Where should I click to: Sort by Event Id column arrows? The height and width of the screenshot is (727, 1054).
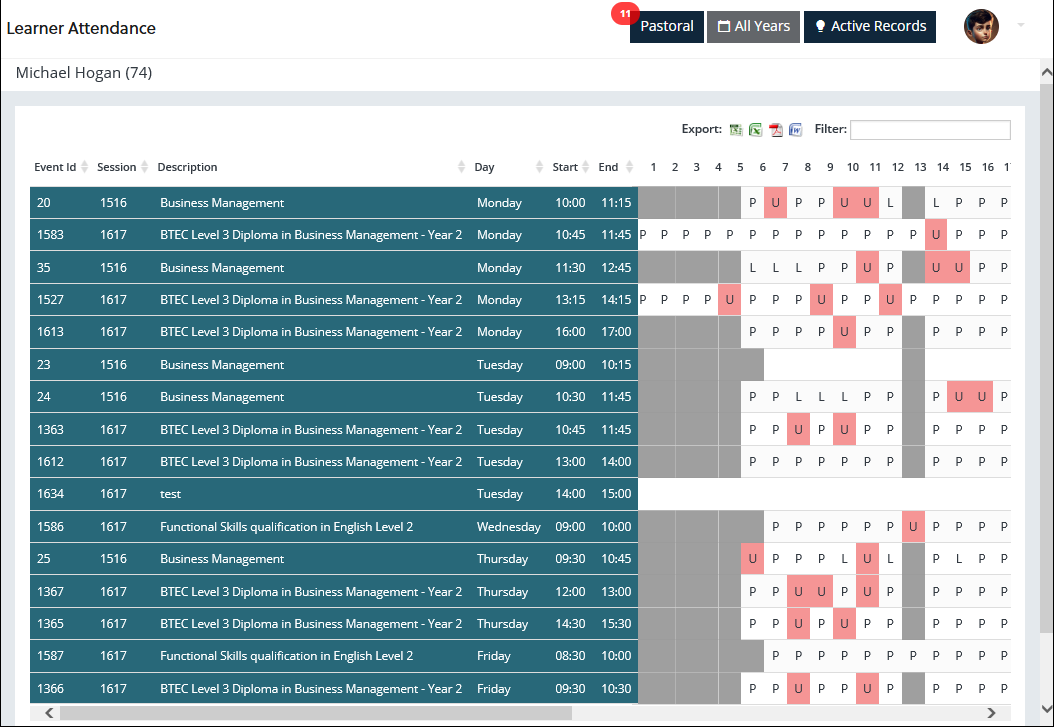click(85, 167)
